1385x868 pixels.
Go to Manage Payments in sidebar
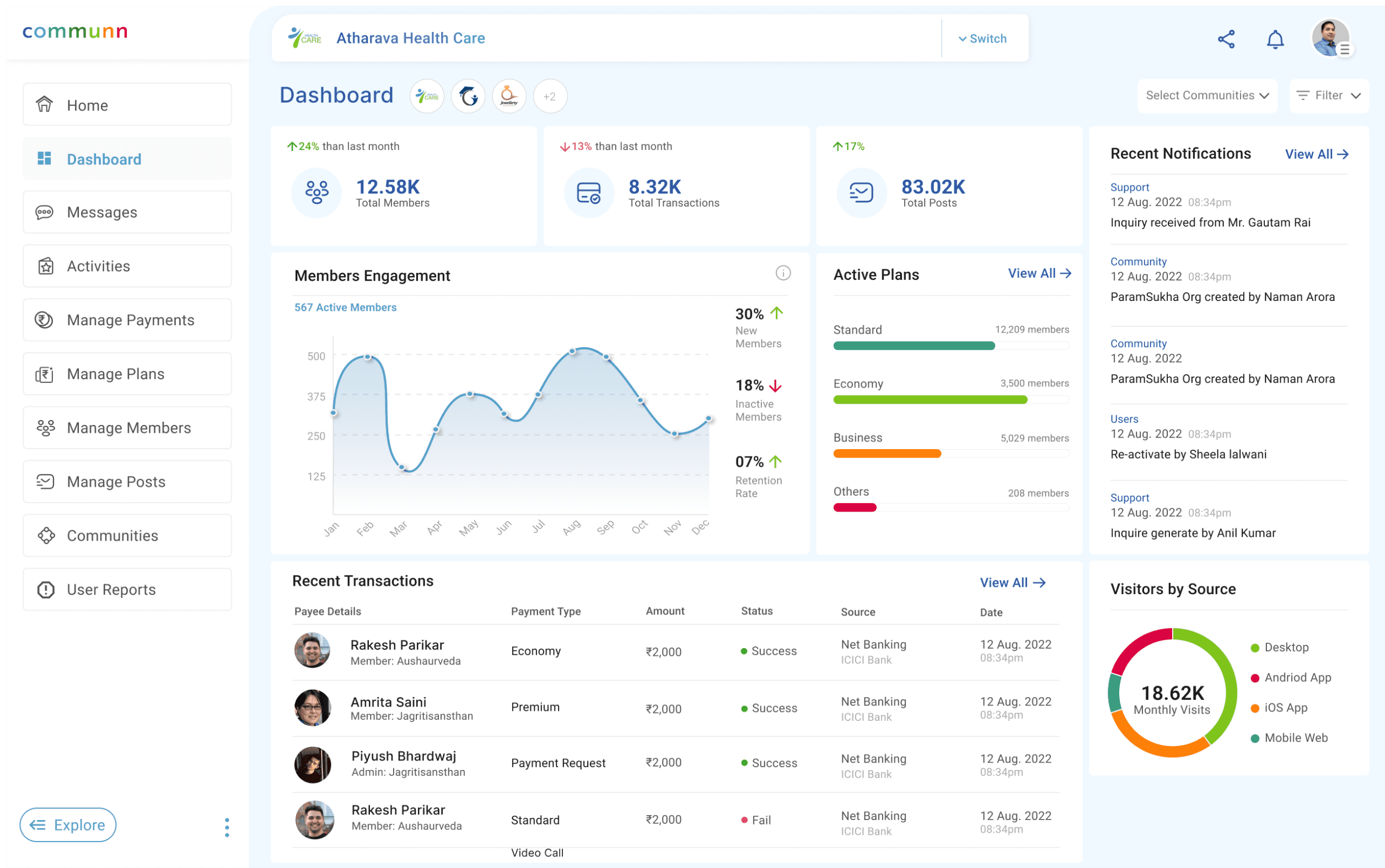pos(127,320)
